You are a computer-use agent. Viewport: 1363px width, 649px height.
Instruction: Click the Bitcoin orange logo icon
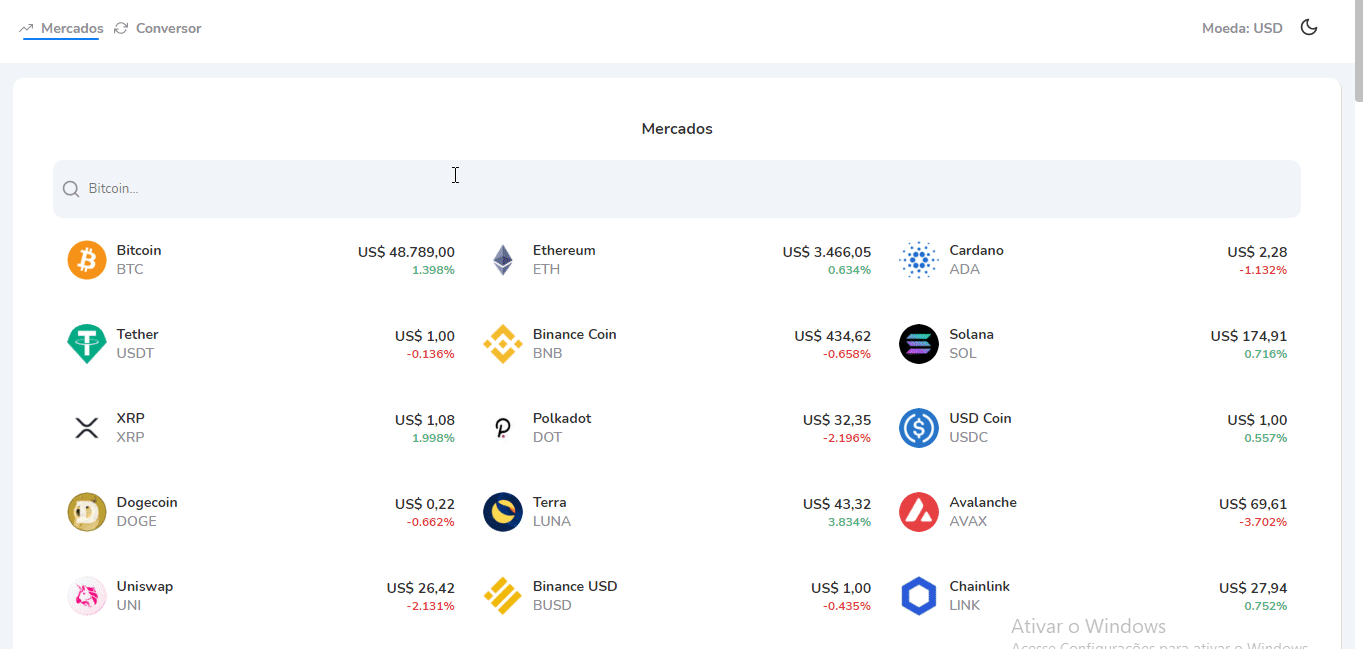tap(87, 260)
